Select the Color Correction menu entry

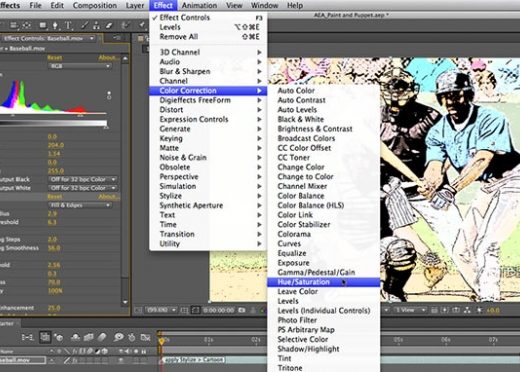[x=208, y=91]
